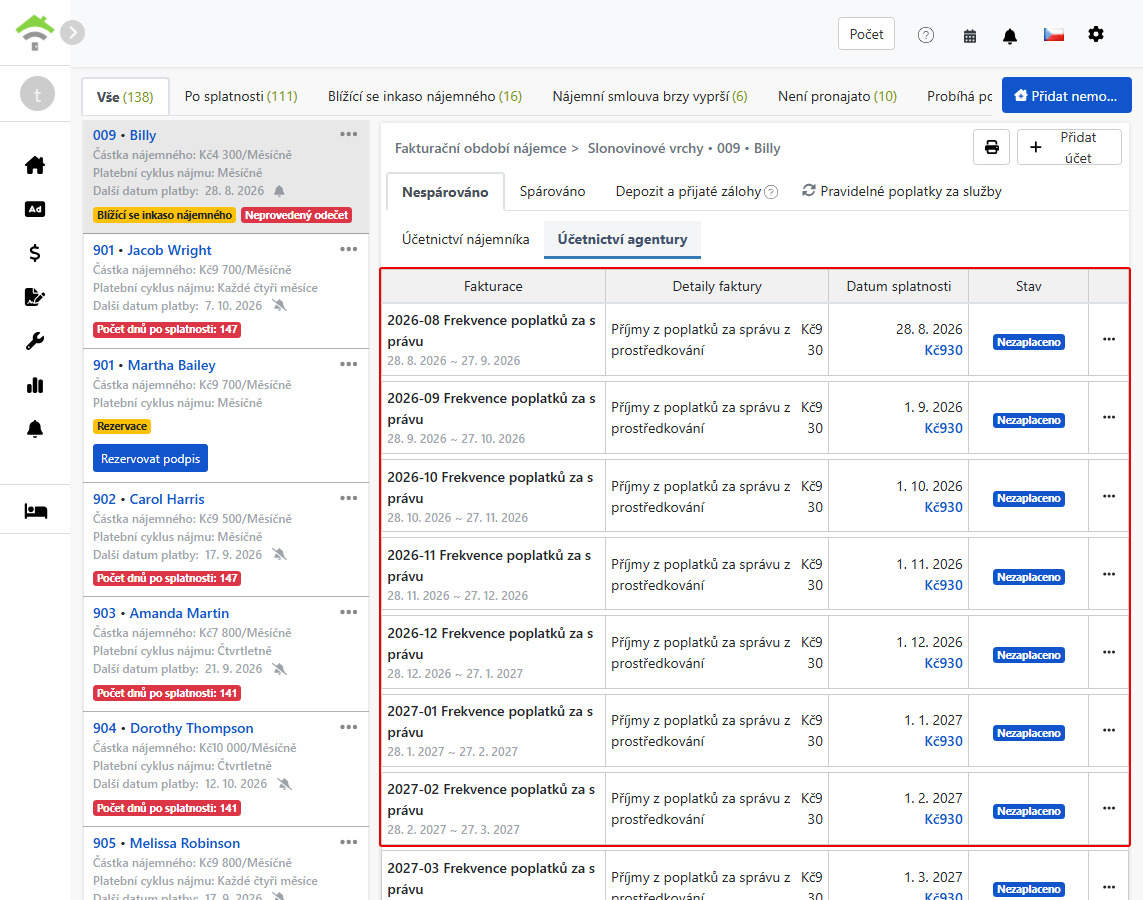Open the calendar icon in top bar

click(x=970, y=36)
